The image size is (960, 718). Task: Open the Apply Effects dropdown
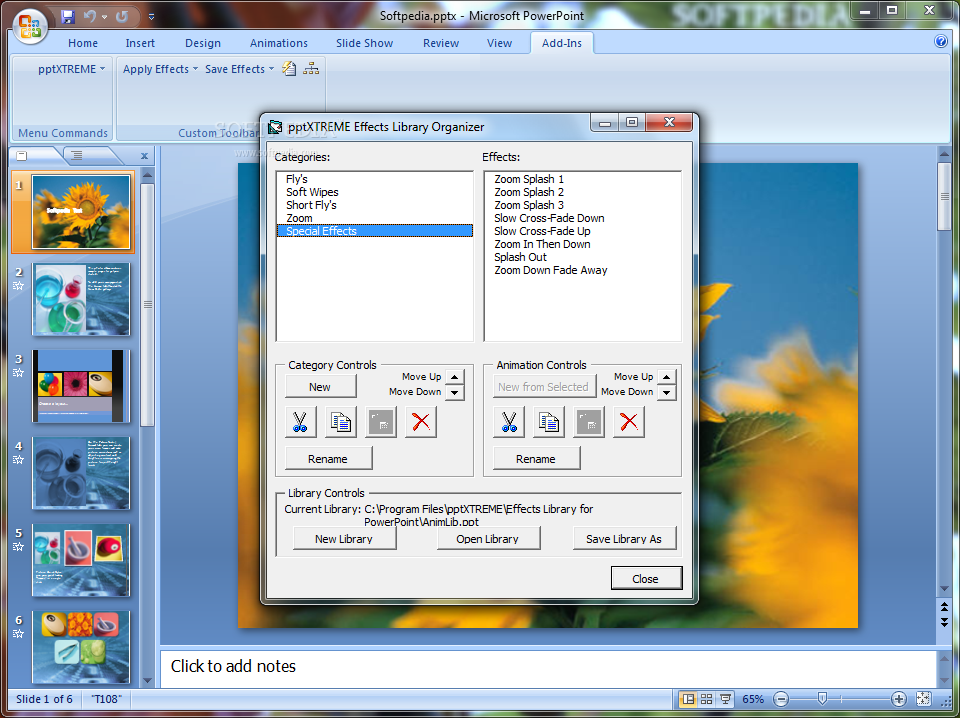pyautogui.click(x=160, y=69)
